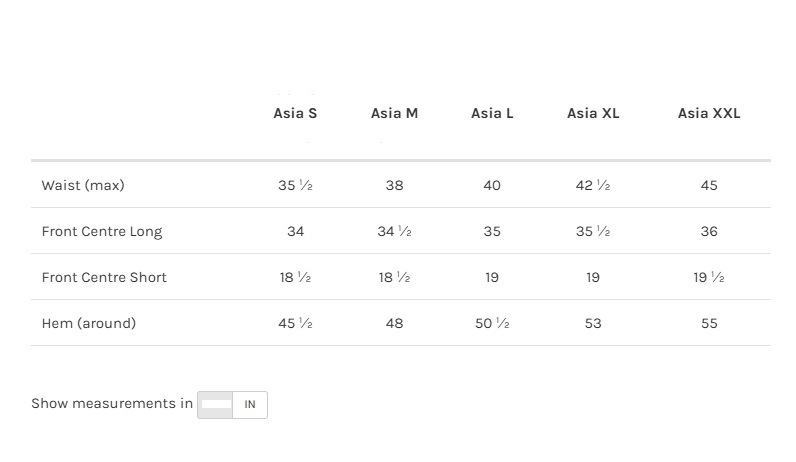
Task: Select the Asia M column header
Action: pos(394,114)
